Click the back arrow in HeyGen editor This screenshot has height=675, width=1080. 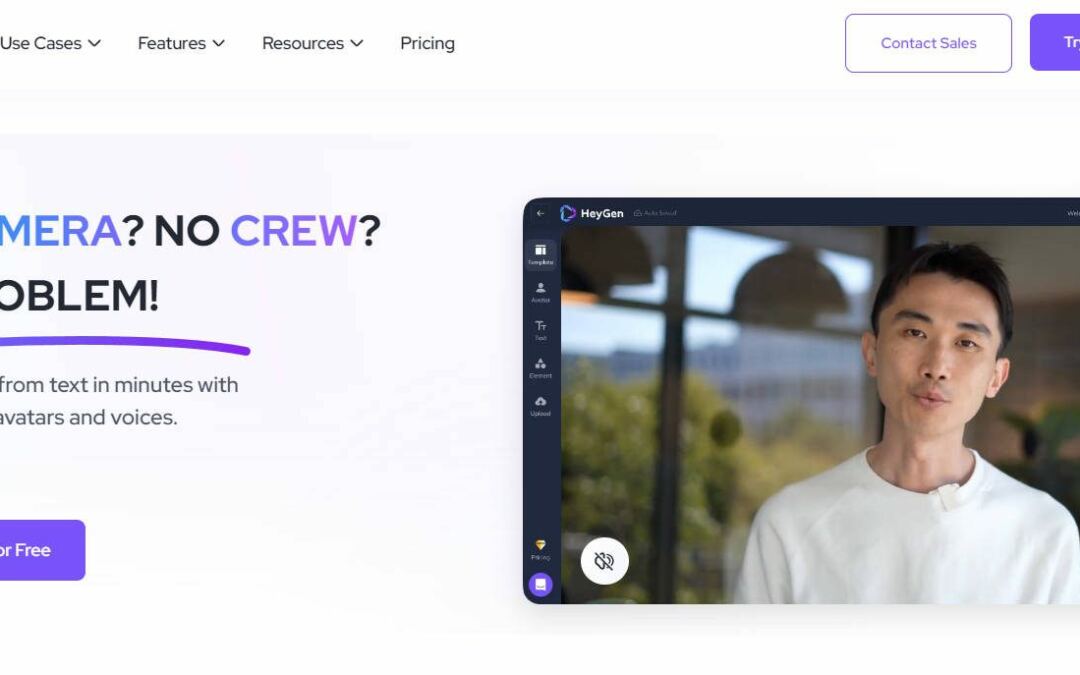[541, 213]
